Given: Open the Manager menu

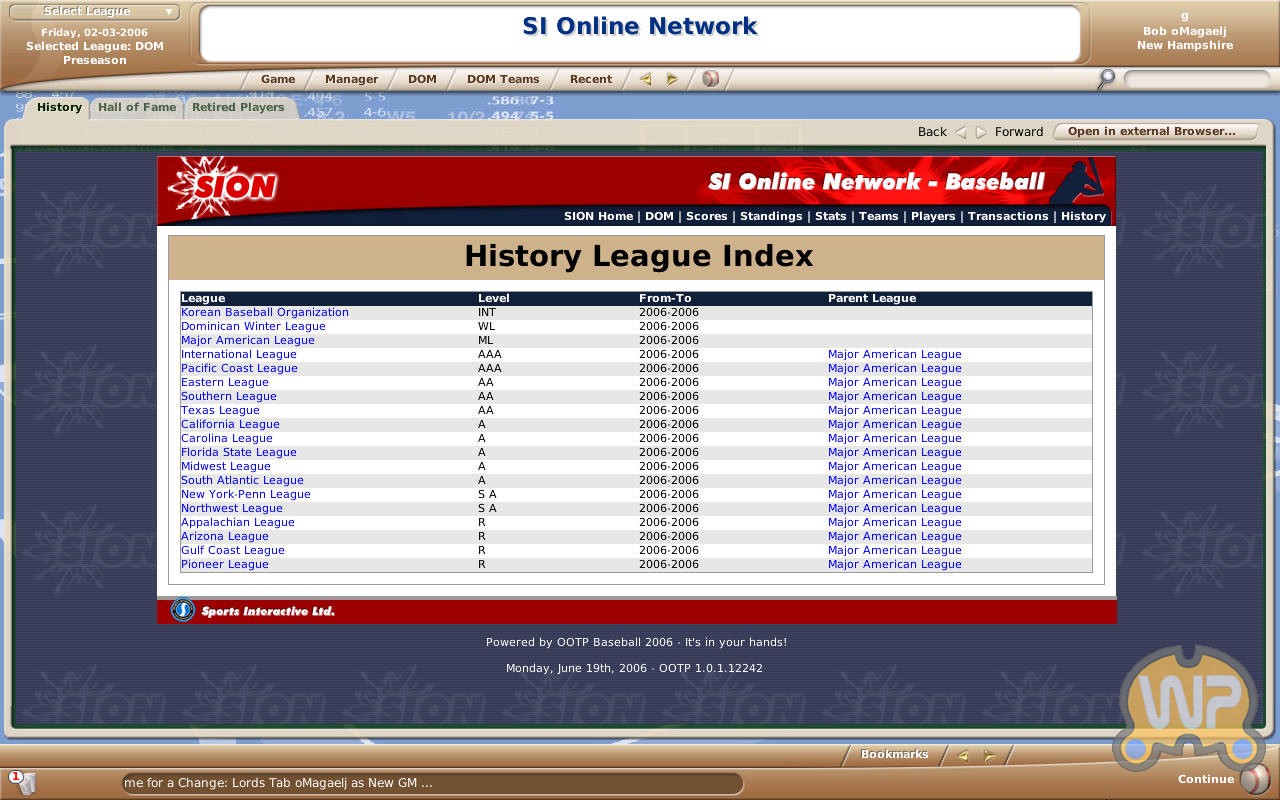Looking at the screenshot, I should [x=351, y=79].
